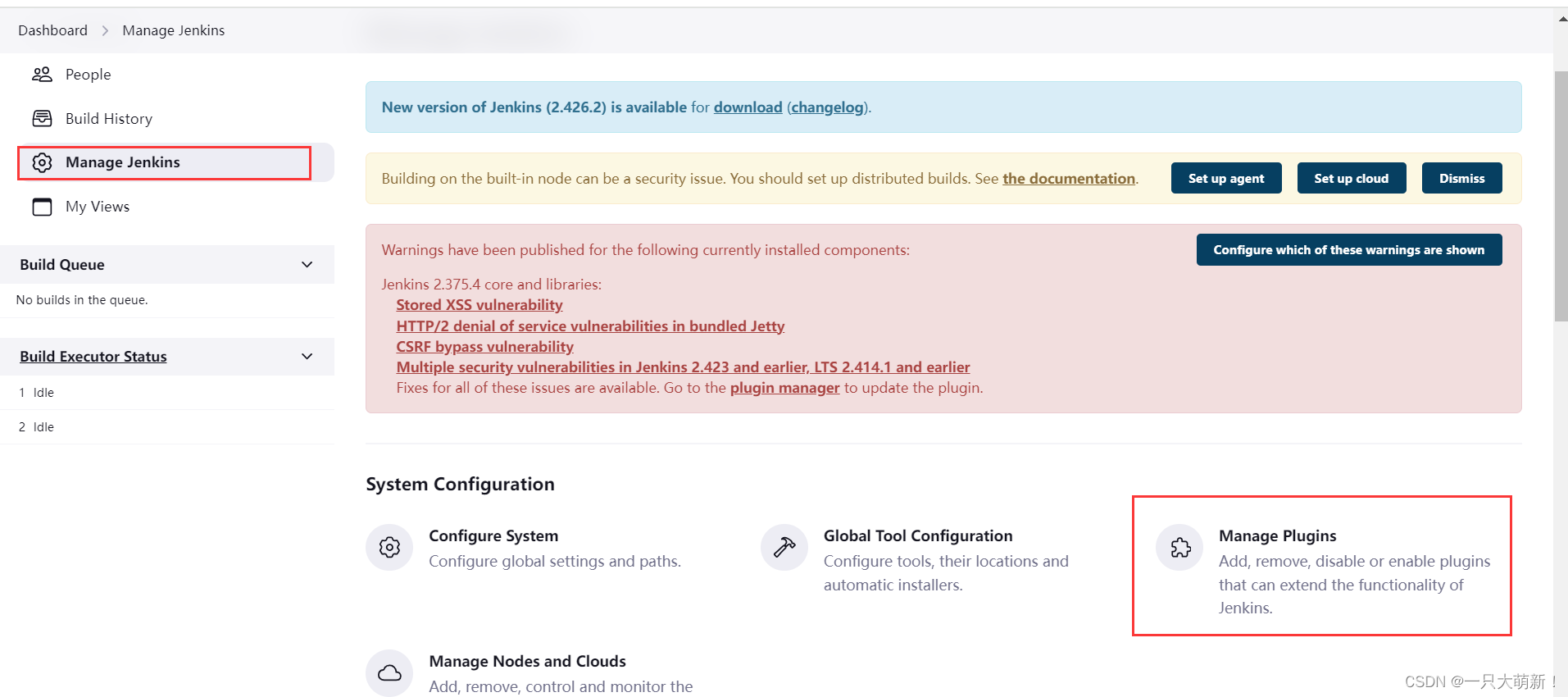Click the Build Queue heading
The image size is (1568, 697).
coord(62,265)
